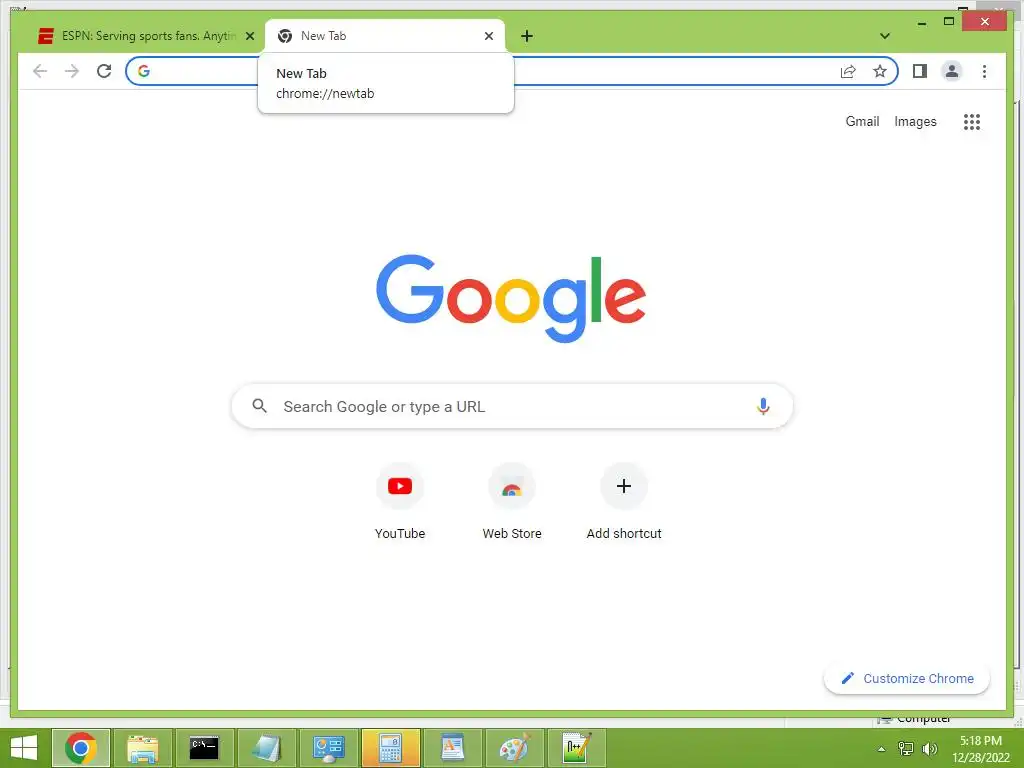Bookmark this tab with the star icon
Screen dimensions: 1024x768
click(x=880, y=71)
